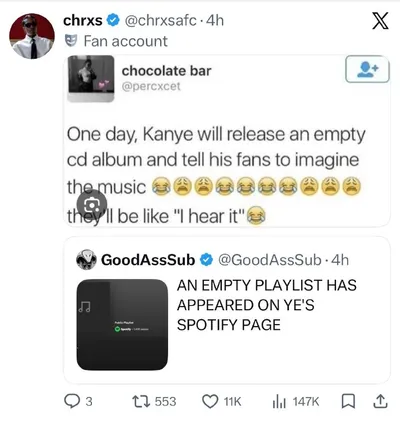Tap the camera lens search overlay icon
The width and height of the screenshot is (400, 423).
92,205
